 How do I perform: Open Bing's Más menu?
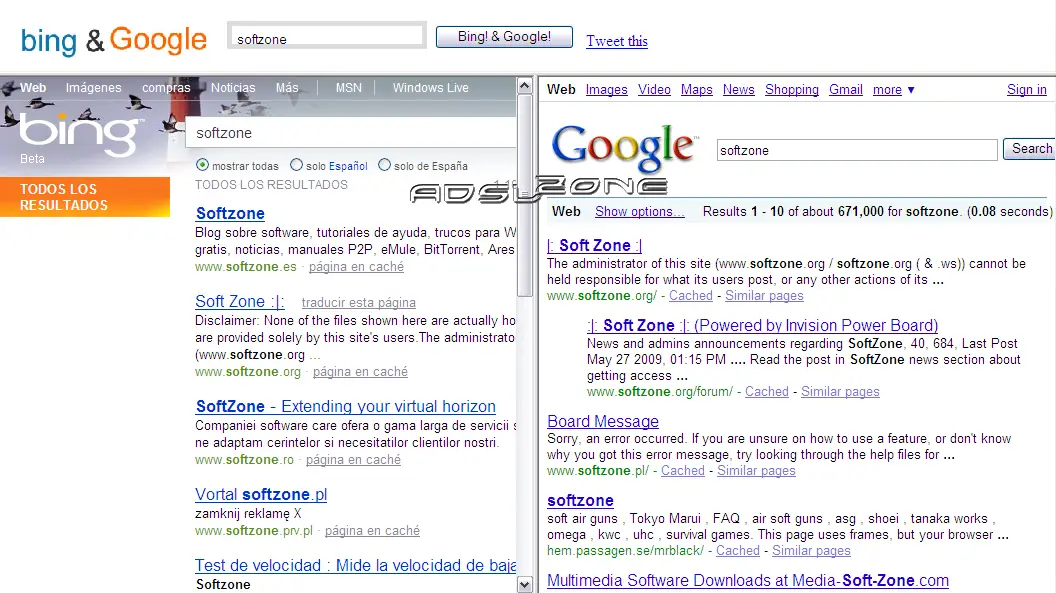pos(287,88)
